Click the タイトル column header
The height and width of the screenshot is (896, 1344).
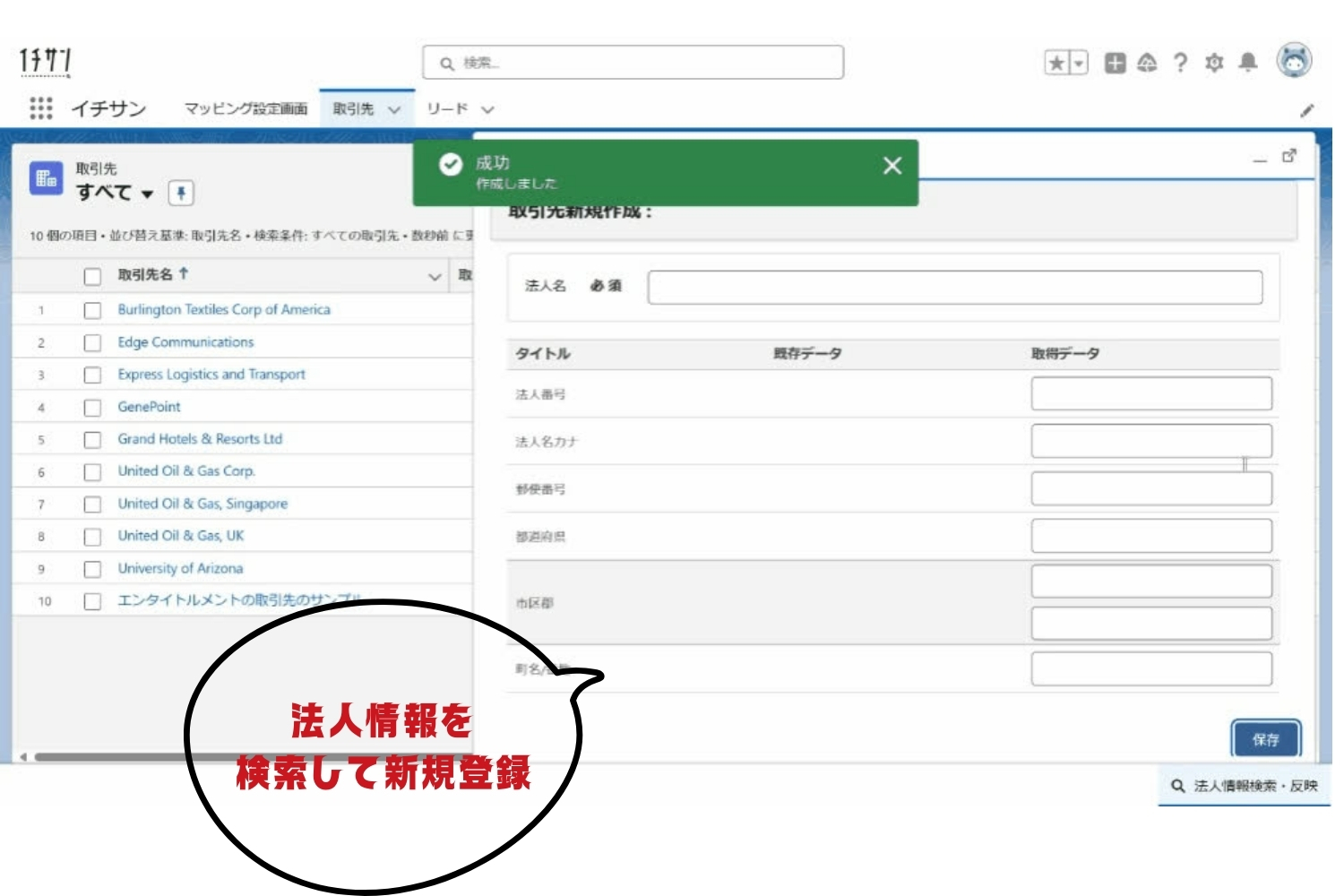[x=543, y=354]
